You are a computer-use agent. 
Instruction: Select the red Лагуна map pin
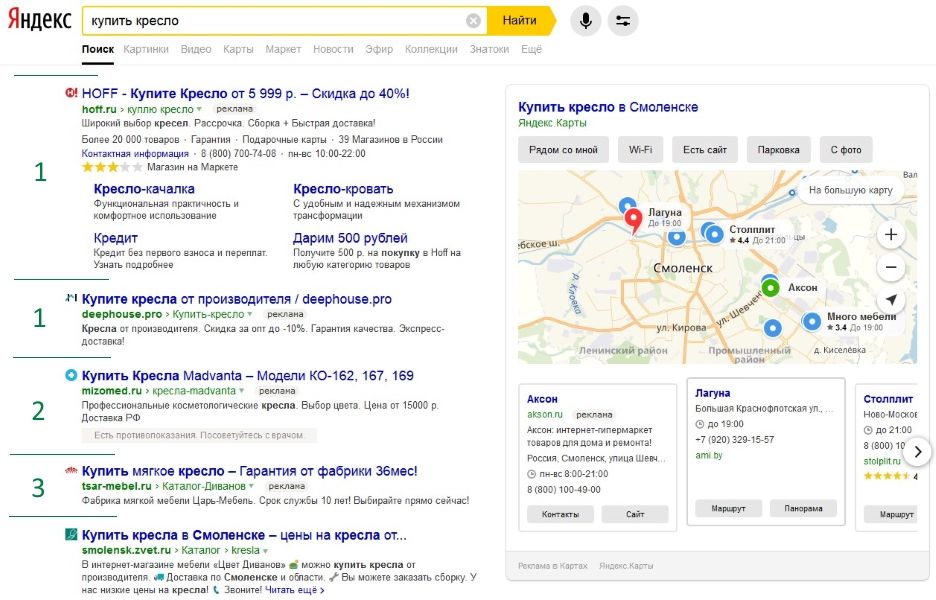633,220
